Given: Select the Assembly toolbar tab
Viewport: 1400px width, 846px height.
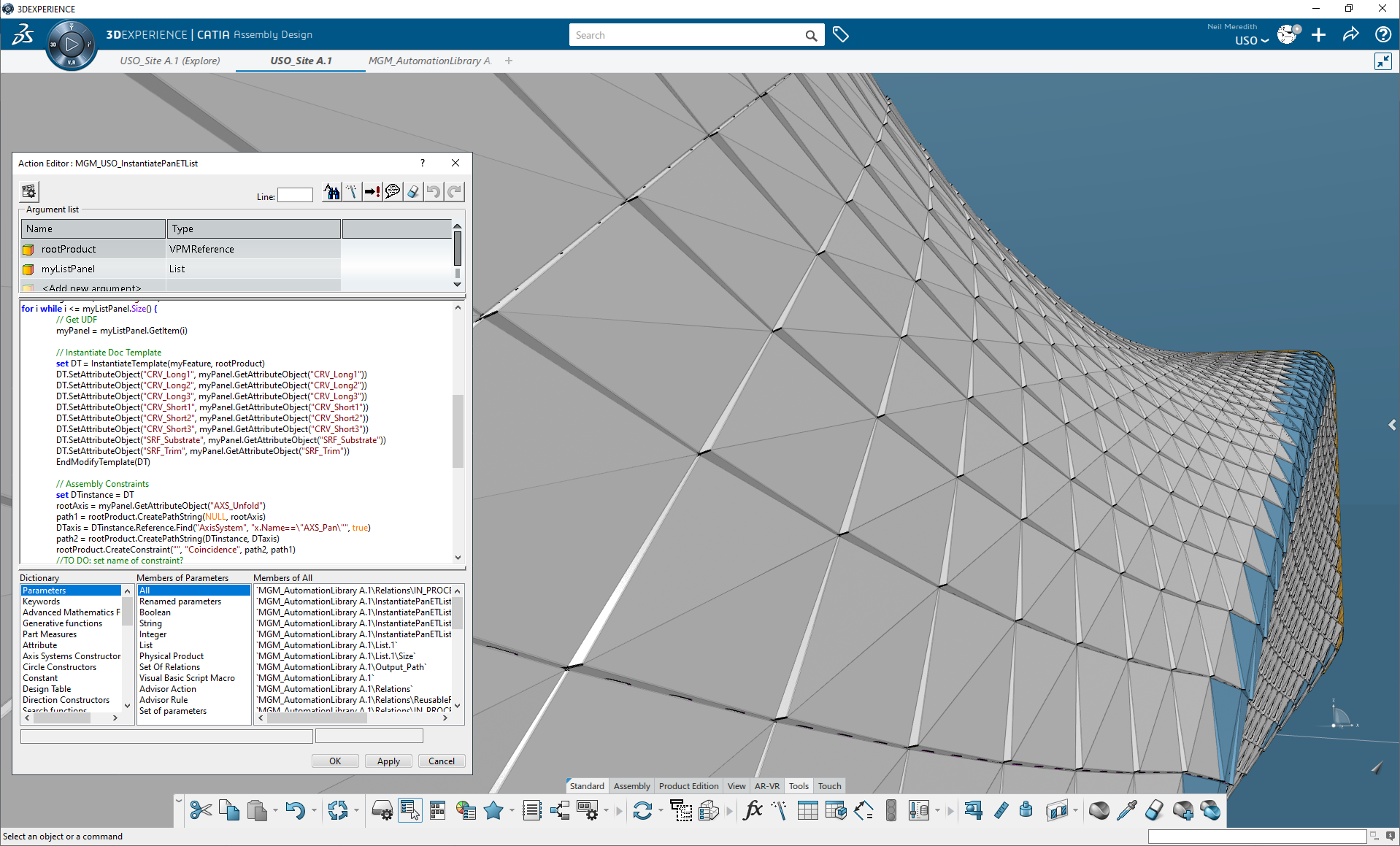Looking at the screenshot, I should click(x=631, y=786).
